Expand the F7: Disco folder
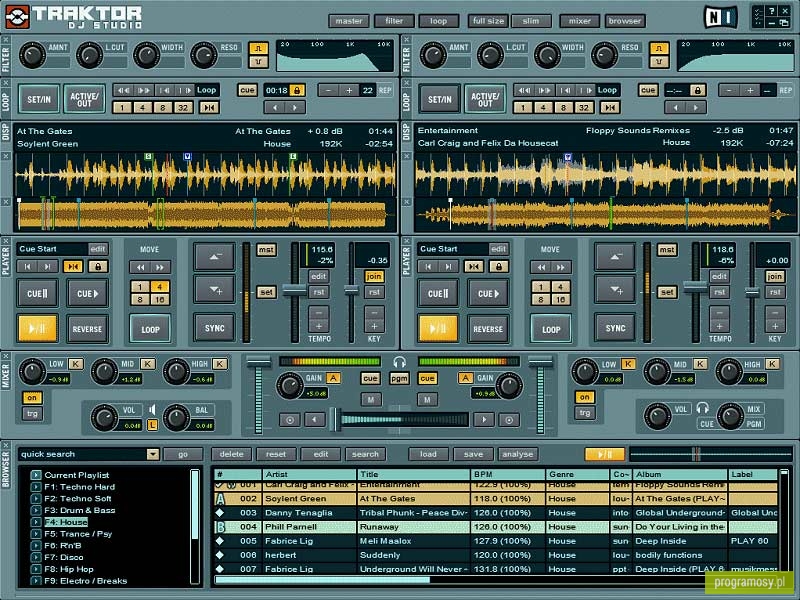The image size is (800, 600). pos(36,557)
